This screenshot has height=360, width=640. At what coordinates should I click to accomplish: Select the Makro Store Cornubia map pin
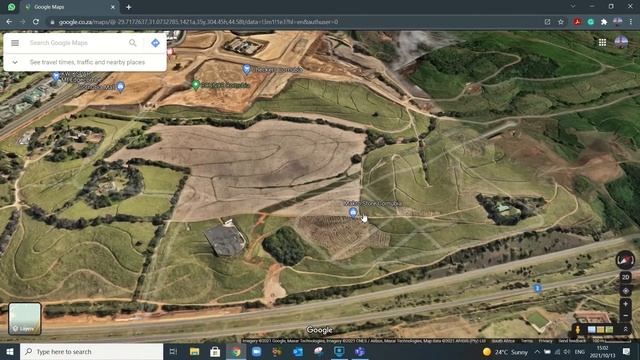click(x=353, y=212)
